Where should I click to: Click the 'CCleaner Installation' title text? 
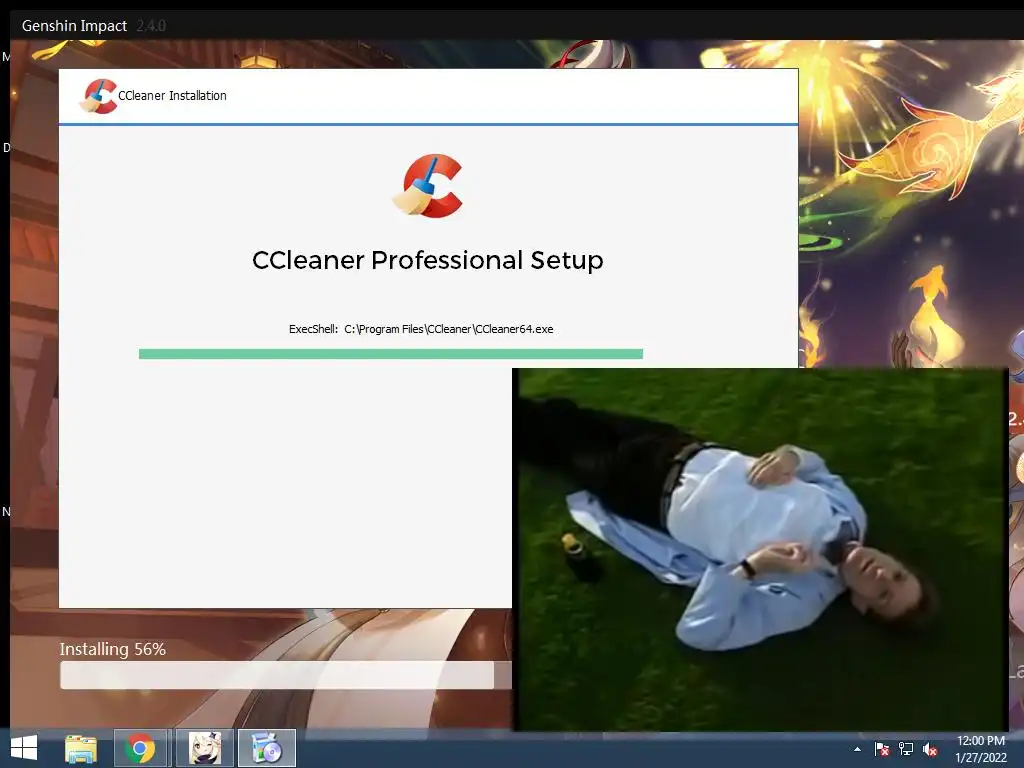click(x=172, y=95)
